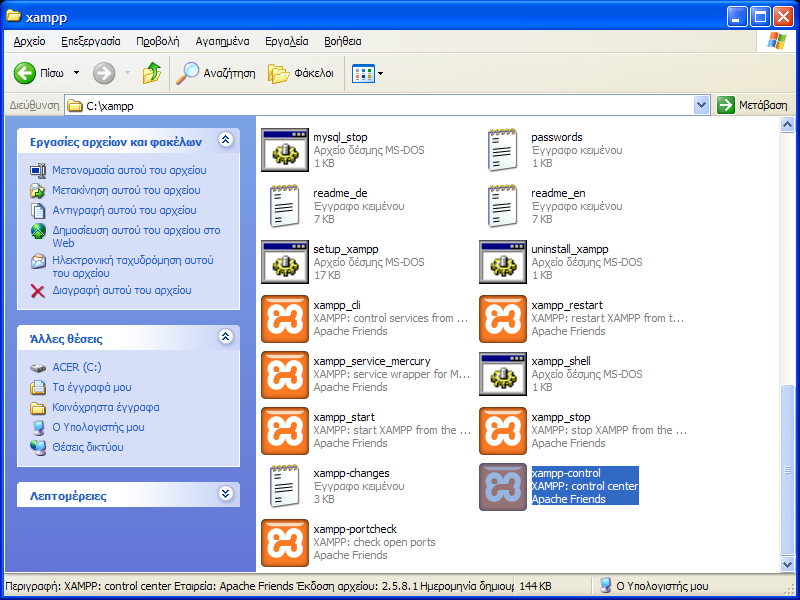Viewport: 800px width, 600px height.
Task: Open the Επεξεργασία menu
Action: [x=91, y=41]
